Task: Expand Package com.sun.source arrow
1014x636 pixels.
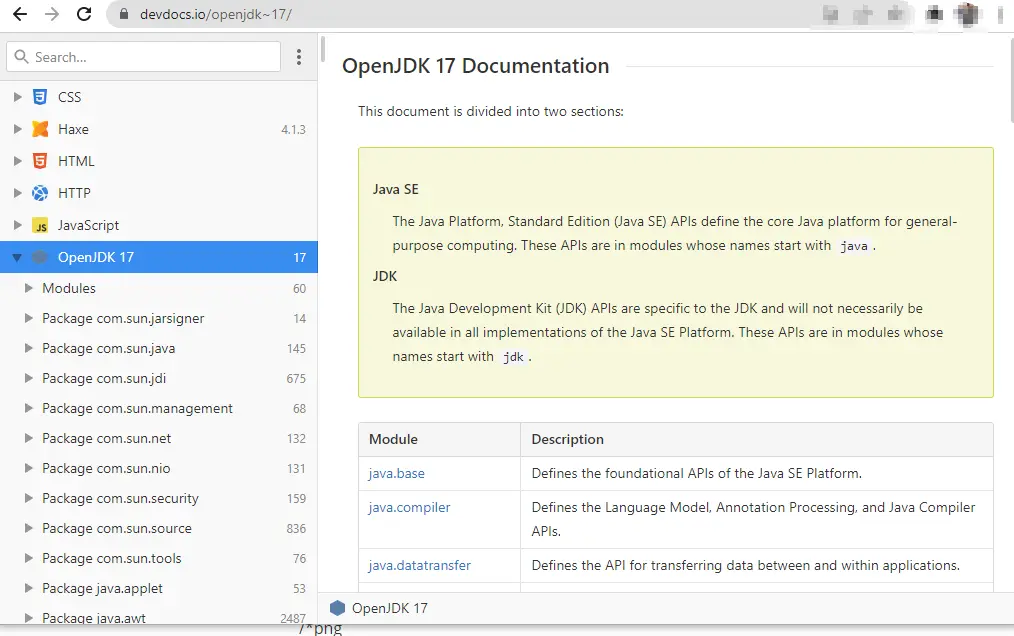Action: click(x=28, y=528)
